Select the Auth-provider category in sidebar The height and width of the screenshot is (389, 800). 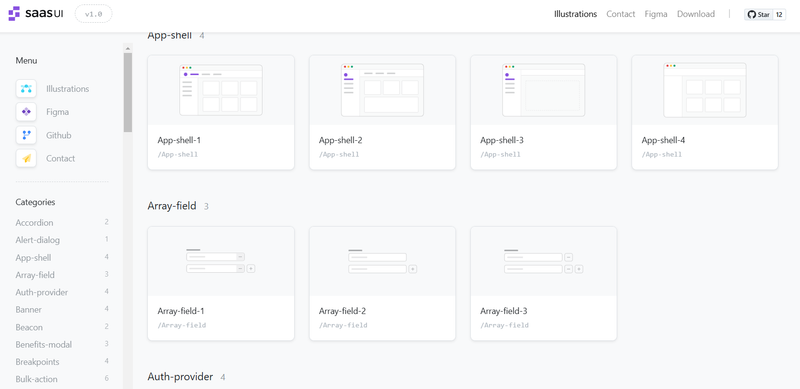coord(41,293)
